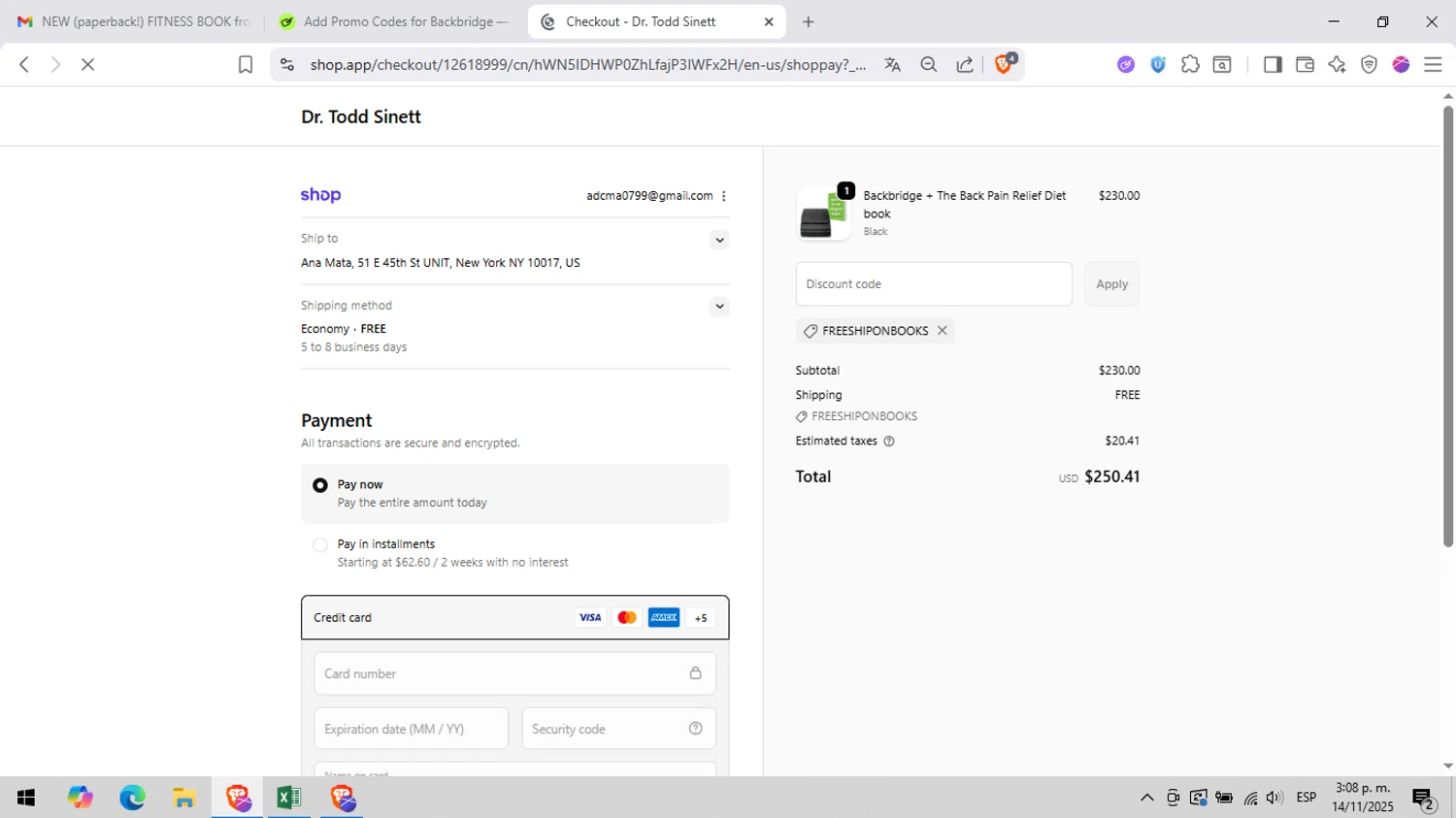The height and width of the screenshot is (818, 1456).
Task: Click the Estimated taxes value $20.41
Action: pos(1122,441)
